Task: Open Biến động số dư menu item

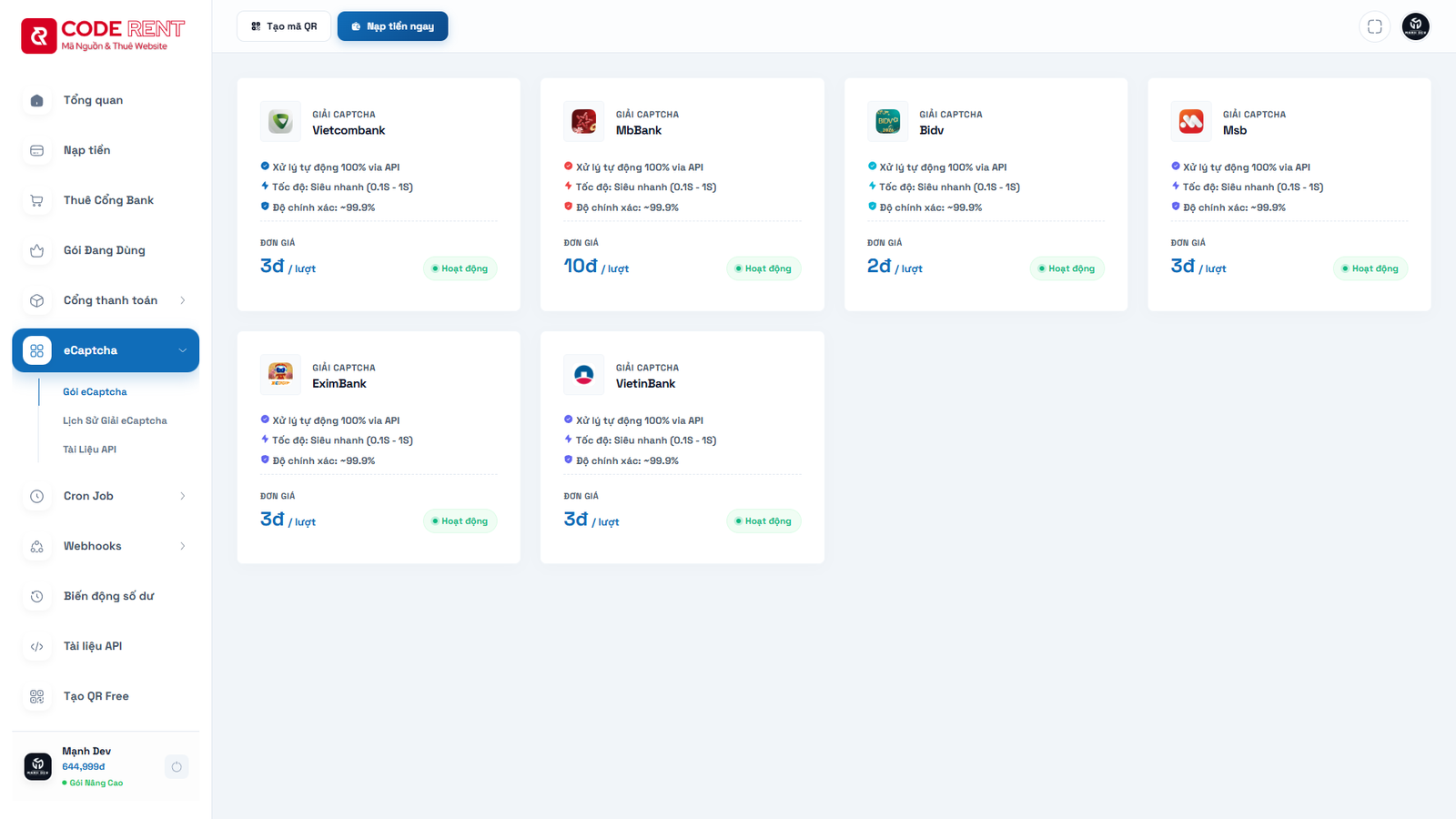Action: [x=108, y=596]
